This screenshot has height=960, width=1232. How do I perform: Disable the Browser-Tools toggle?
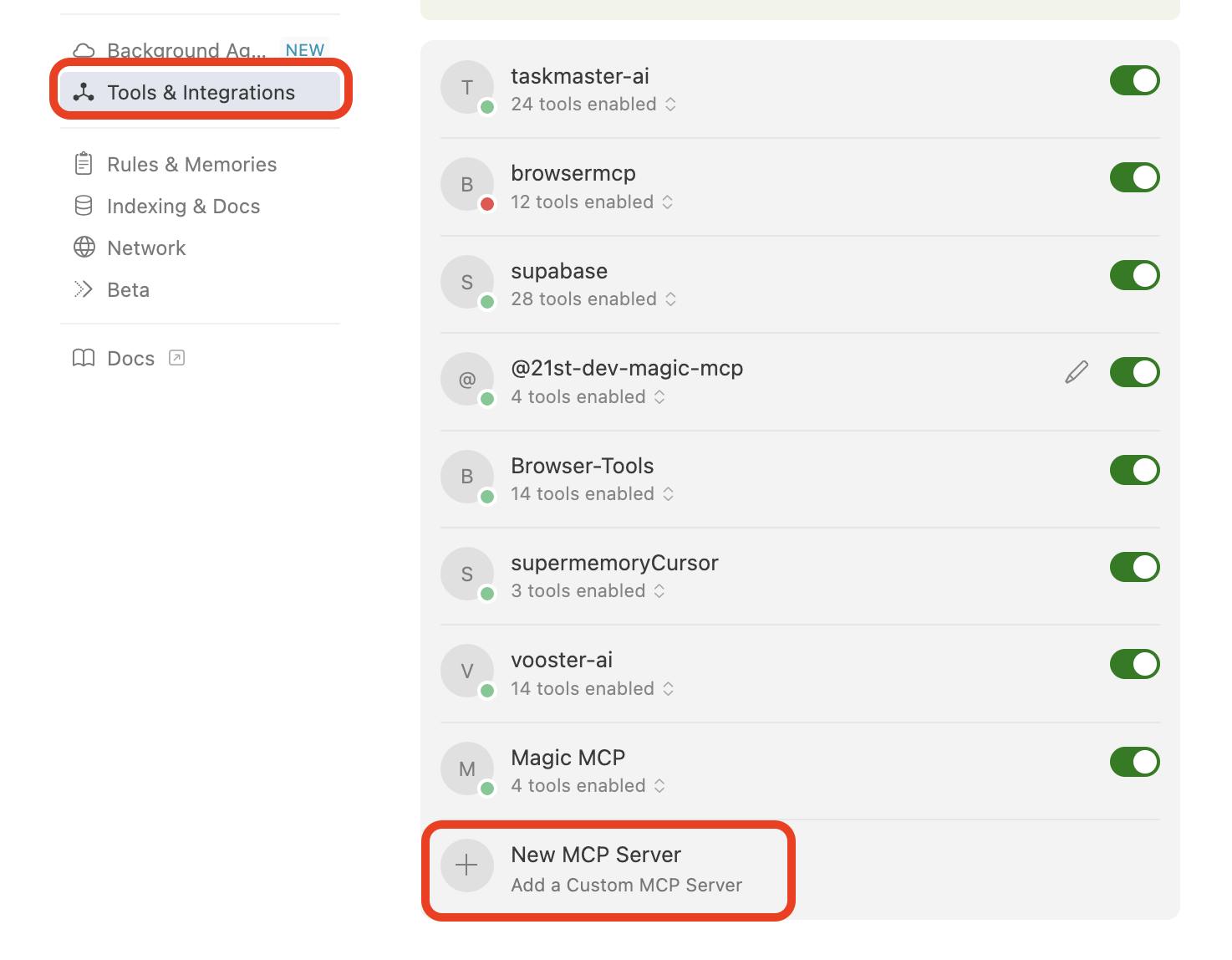[x=1134, y=470]
